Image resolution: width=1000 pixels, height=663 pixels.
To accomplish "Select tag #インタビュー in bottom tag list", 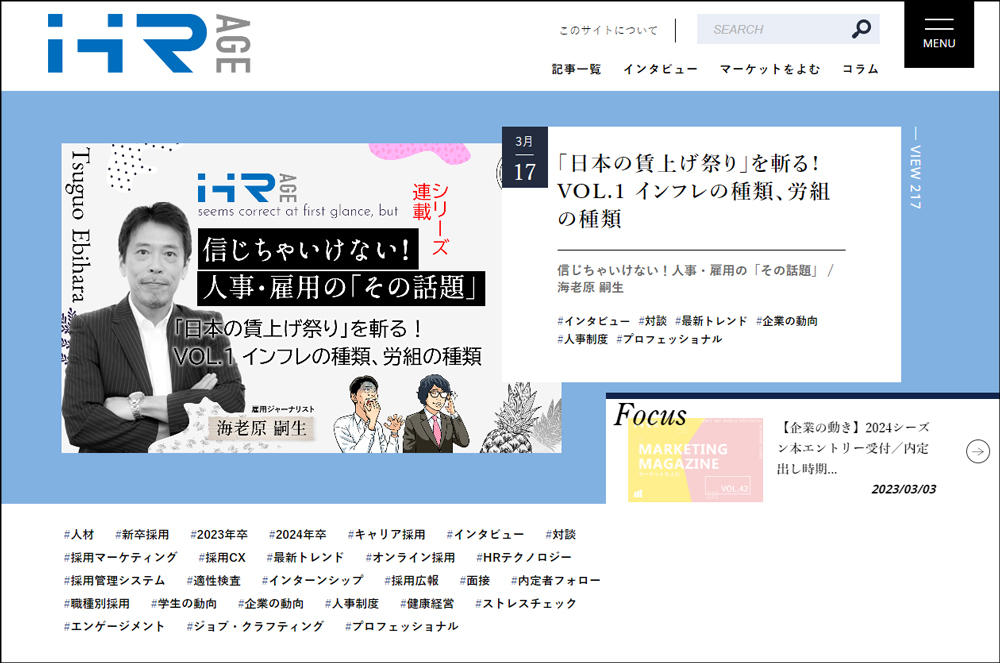I will tap(485, 534).
